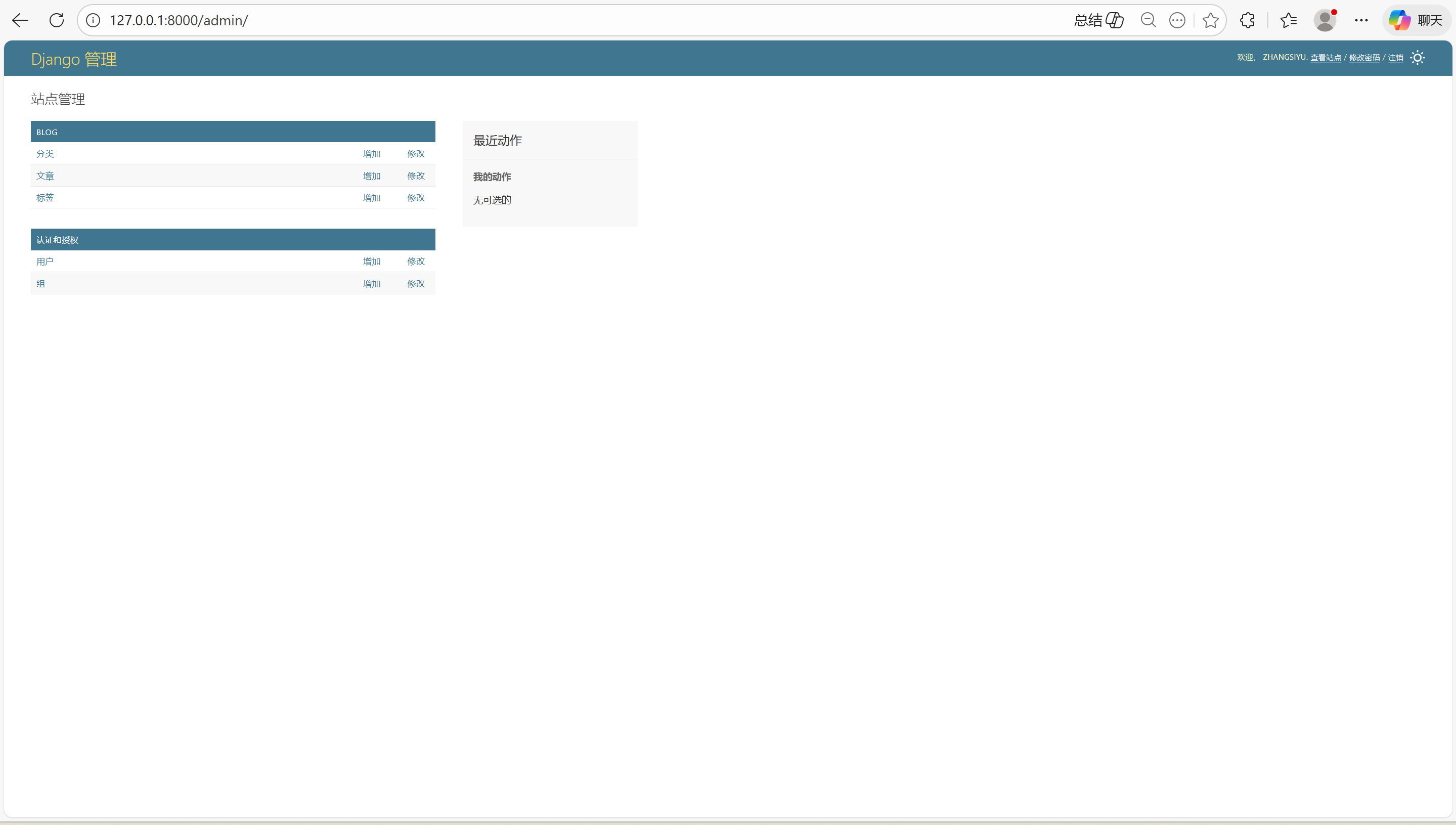Click the zoom out magnifier icon

1148,20
